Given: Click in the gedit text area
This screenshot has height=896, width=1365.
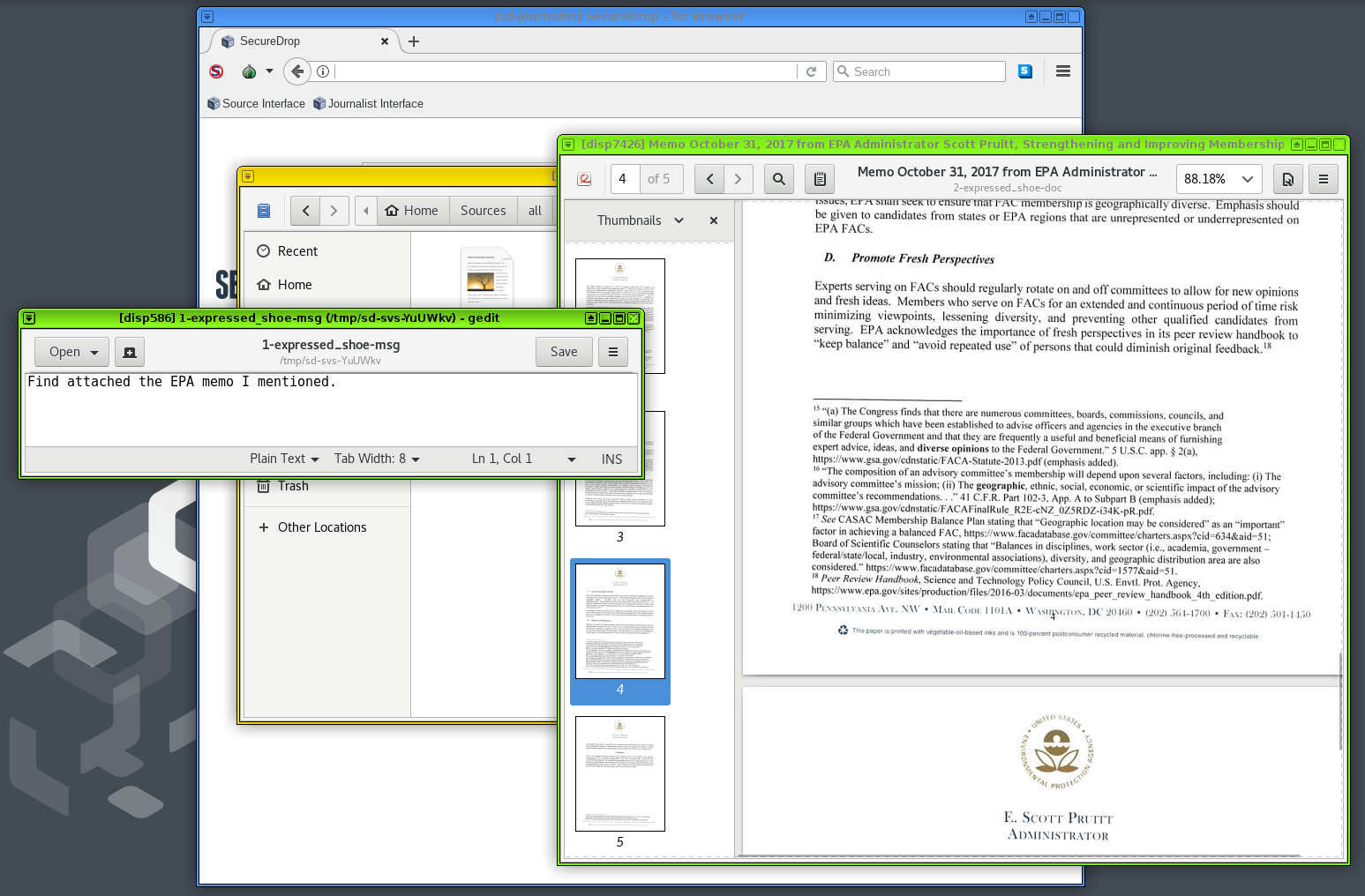Looking at the screenshot, I should [x=331, y=409].
